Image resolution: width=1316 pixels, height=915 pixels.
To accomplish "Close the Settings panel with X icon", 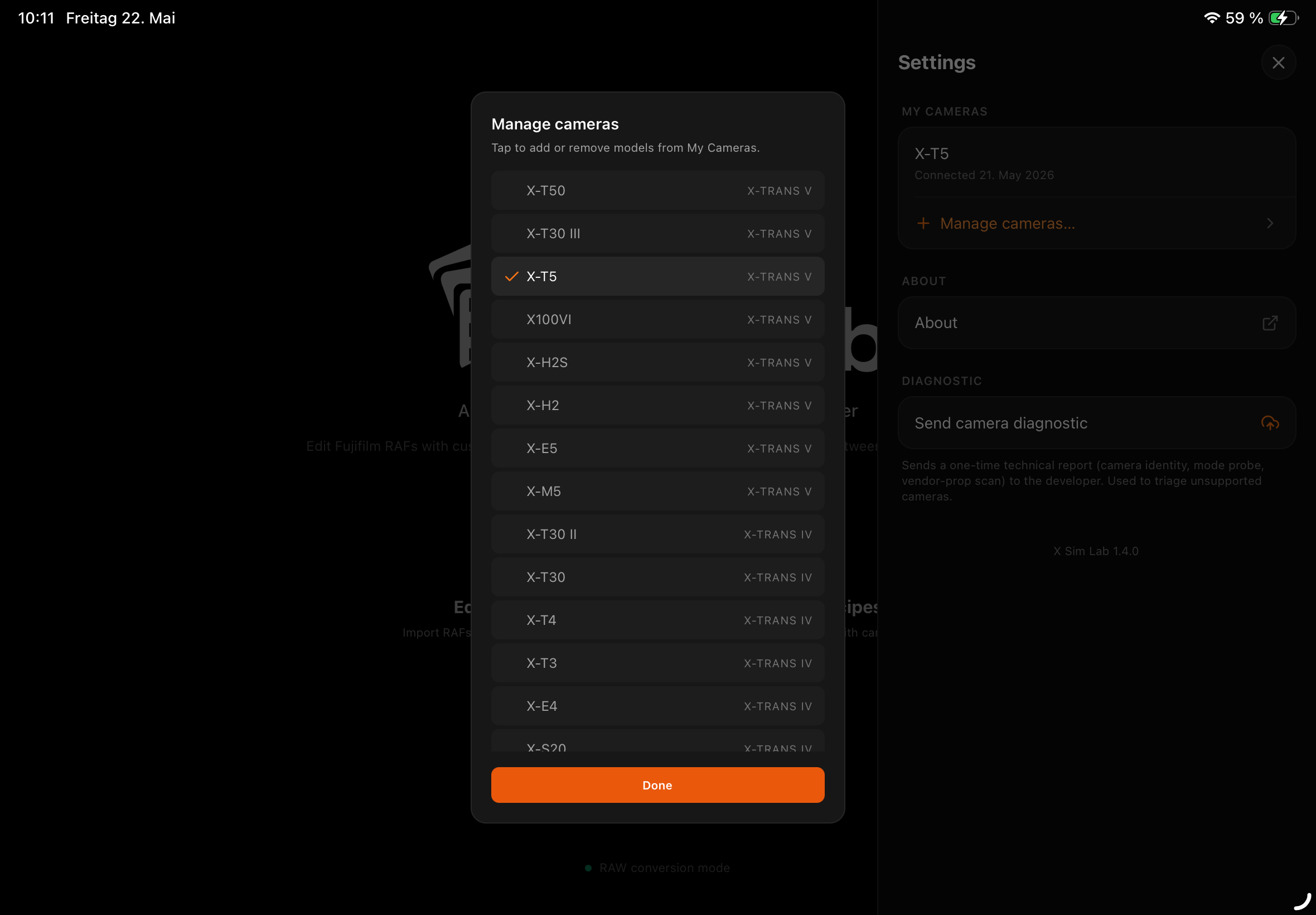I will 1278,62.
